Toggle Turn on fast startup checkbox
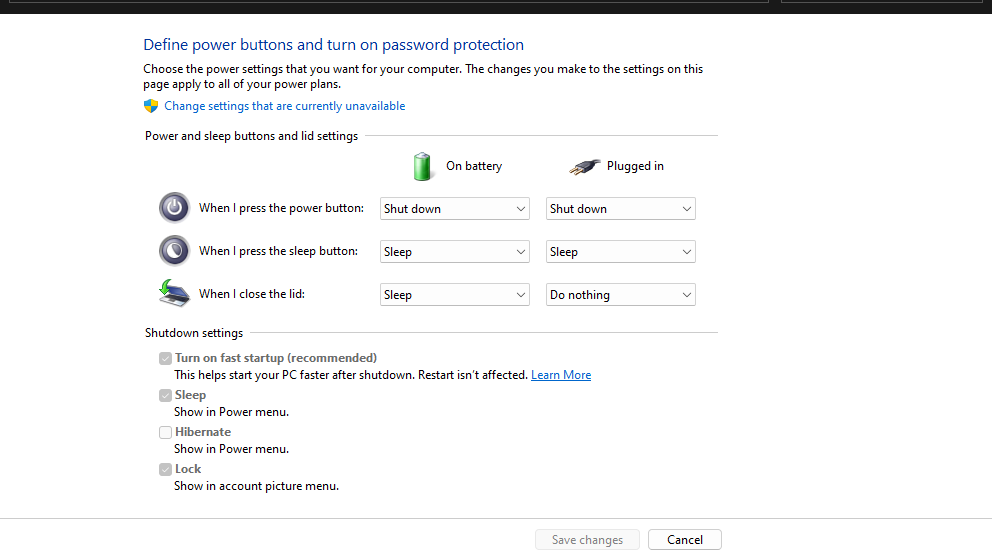992x554 pixels. [x=165, y=358]
